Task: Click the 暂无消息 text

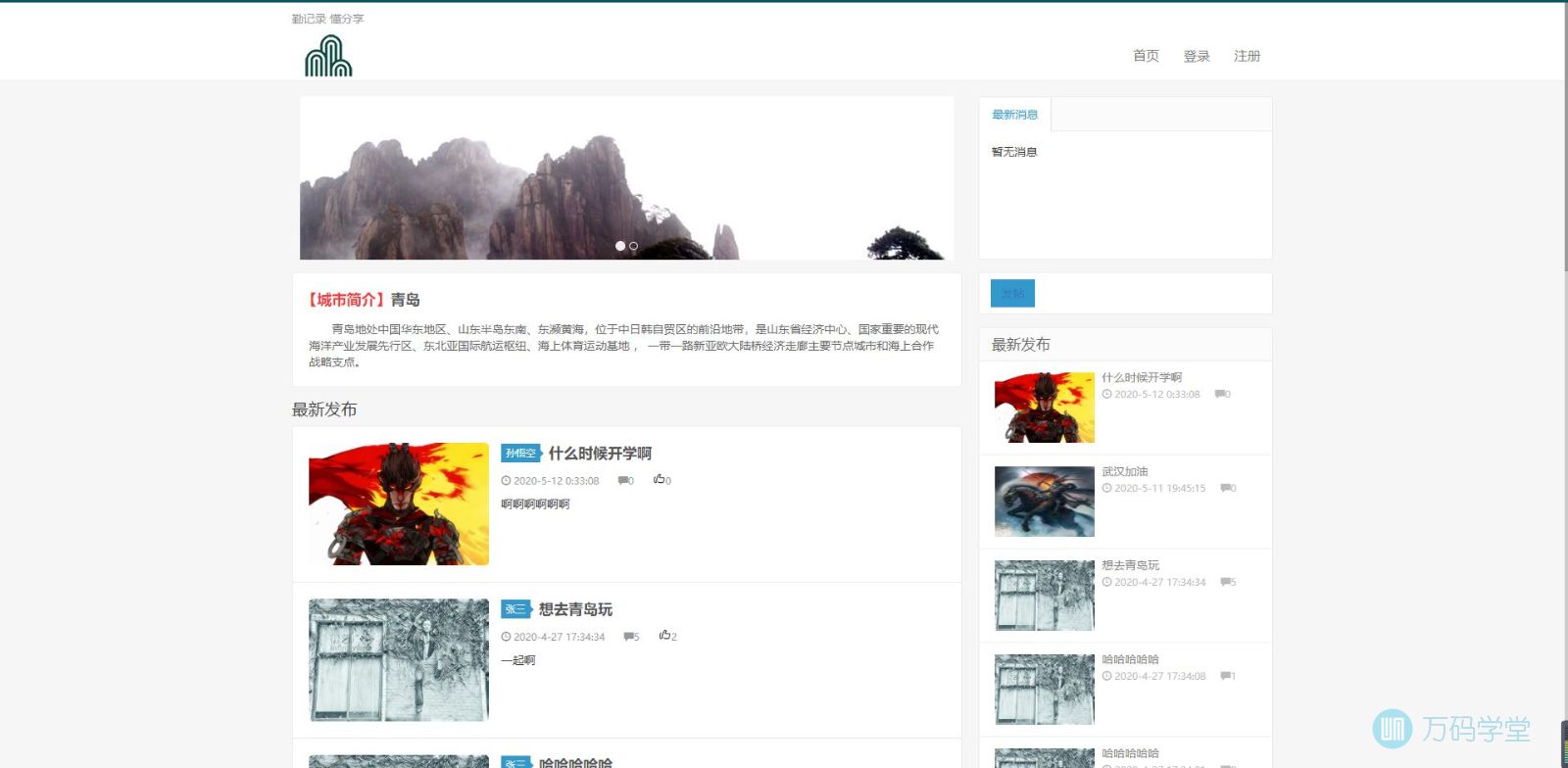Action: 1014,152
